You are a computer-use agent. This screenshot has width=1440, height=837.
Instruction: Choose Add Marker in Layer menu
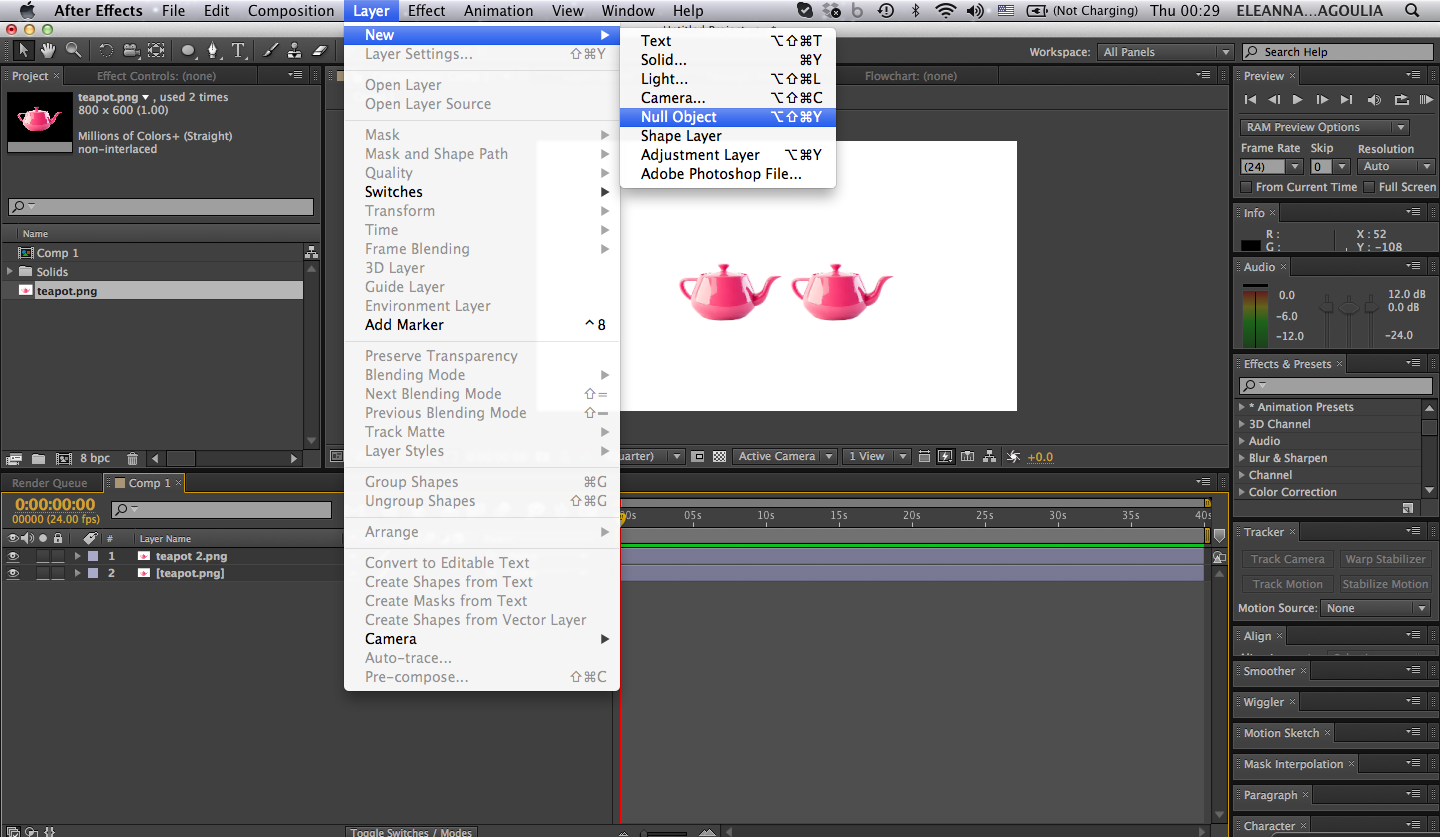482,325
